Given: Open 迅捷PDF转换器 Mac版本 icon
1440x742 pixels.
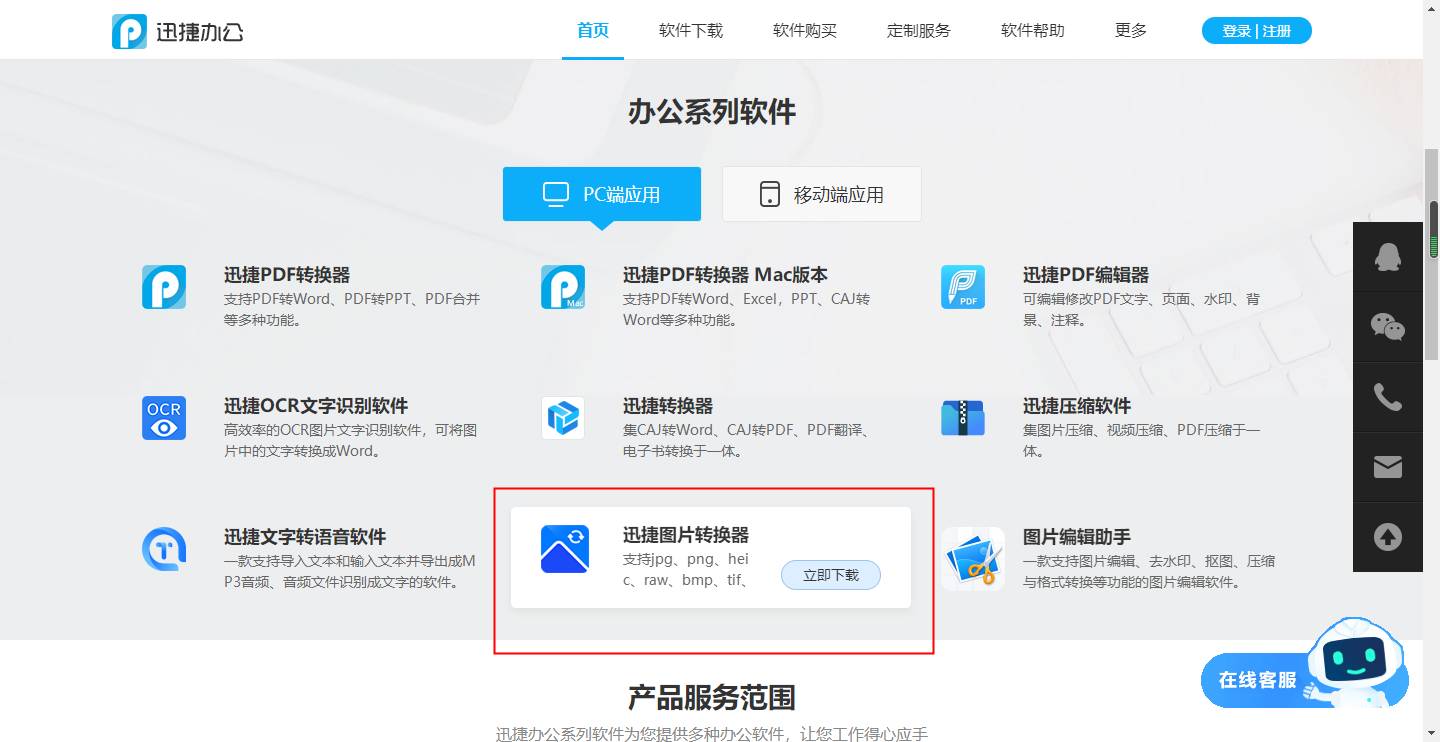Looking at the screenshot, I should (563, 287).
